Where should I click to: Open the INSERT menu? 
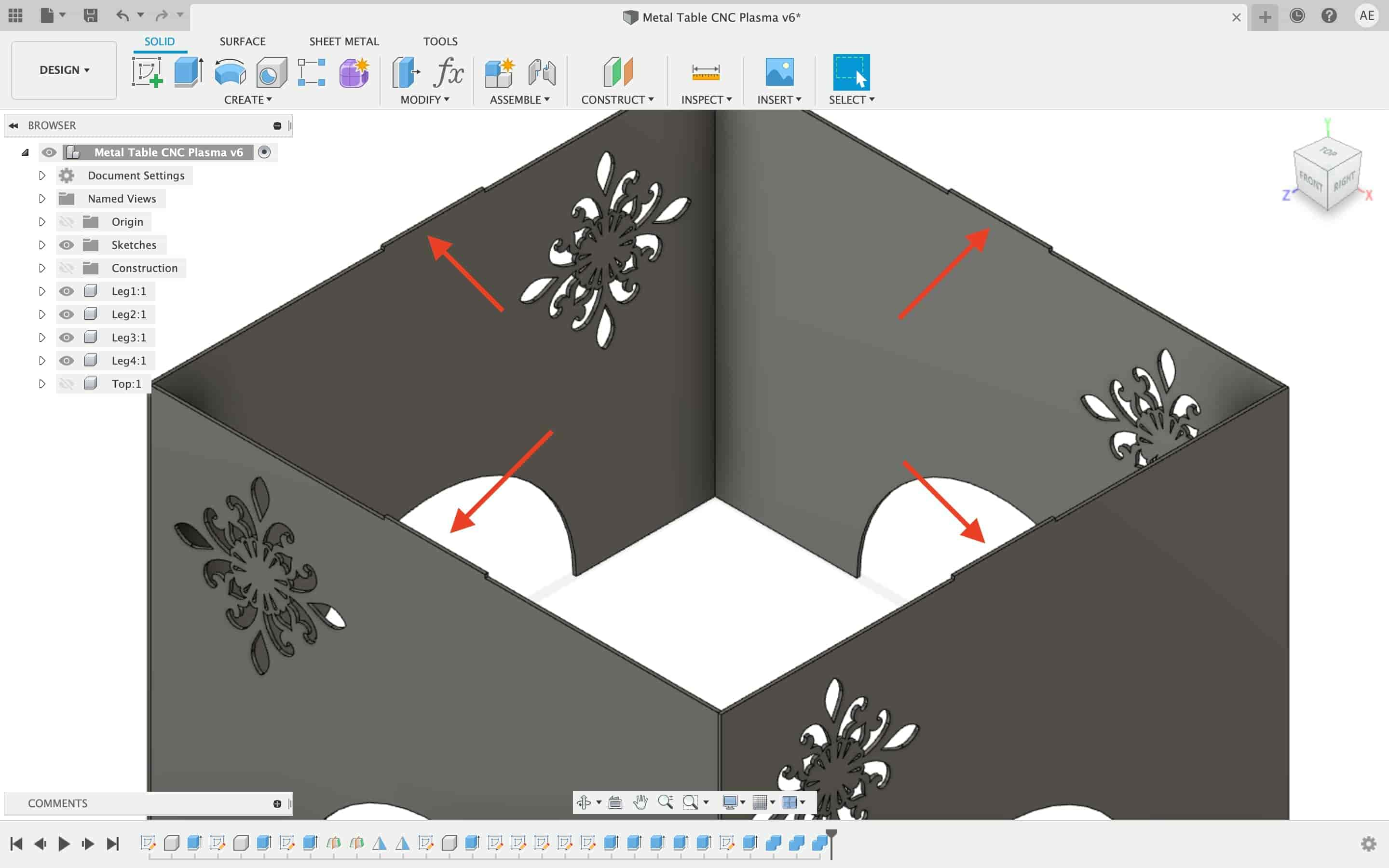[779, 100]
